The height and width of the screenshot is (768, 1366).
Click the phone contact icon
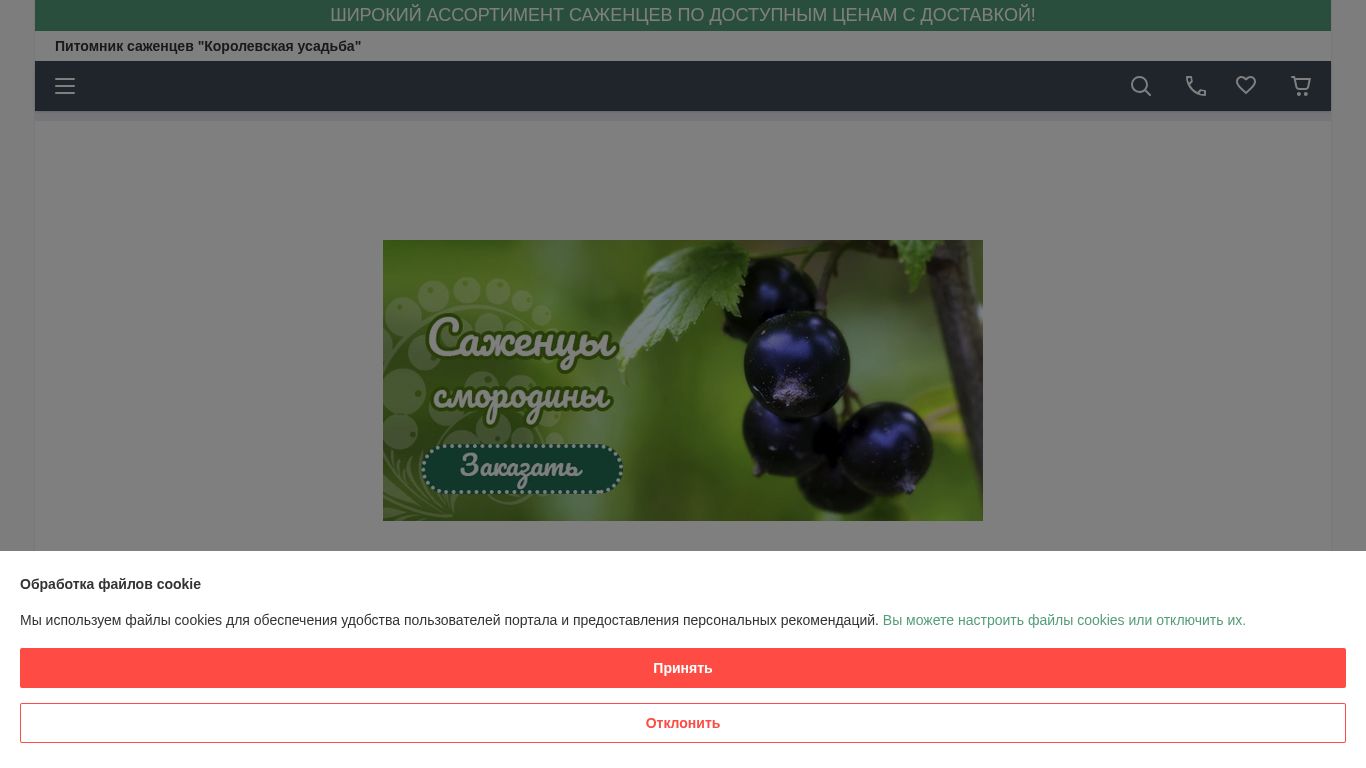(x=1196, y=86)
